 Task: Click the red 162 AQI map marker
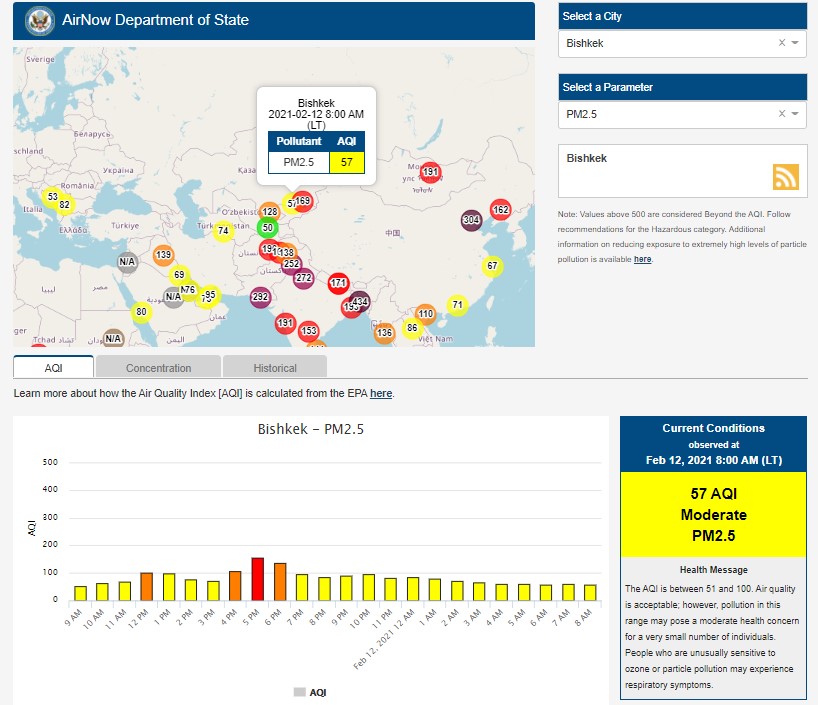click(500, 210)
